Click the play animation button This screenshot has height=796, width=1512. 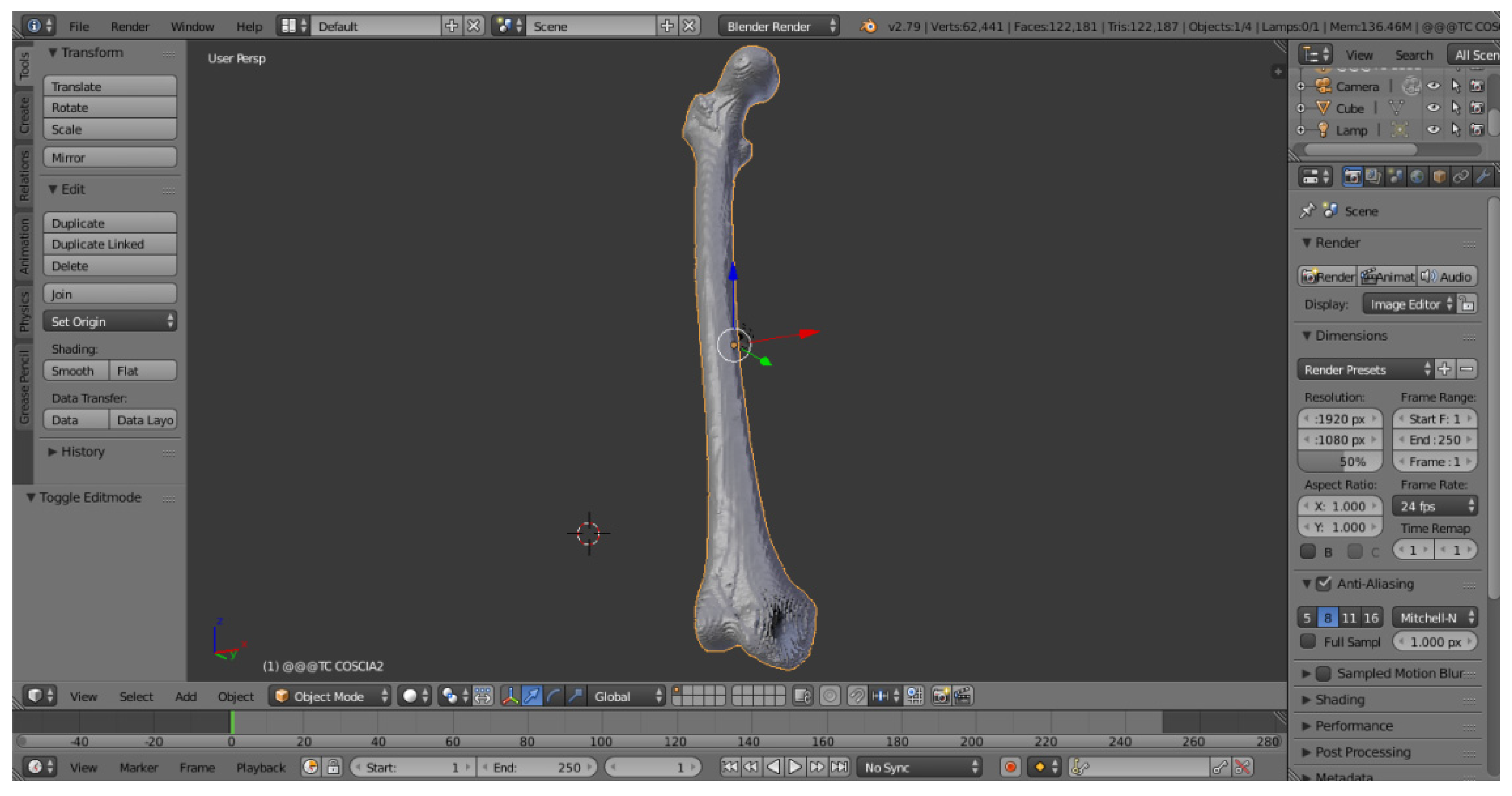[795, 767]
